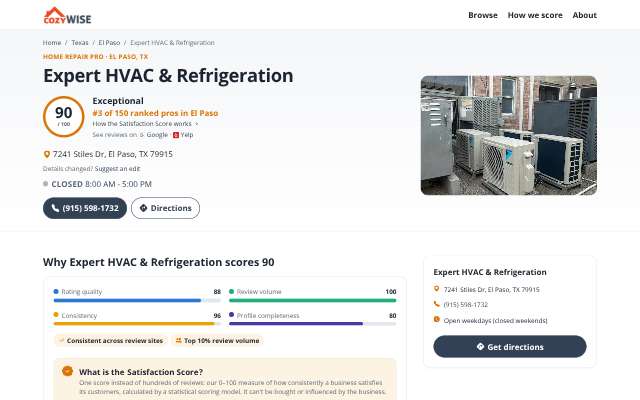This screenshot has width=640, height=400.
Task: Click the Texas breadcrumb
Action: [x=80, y=42]
